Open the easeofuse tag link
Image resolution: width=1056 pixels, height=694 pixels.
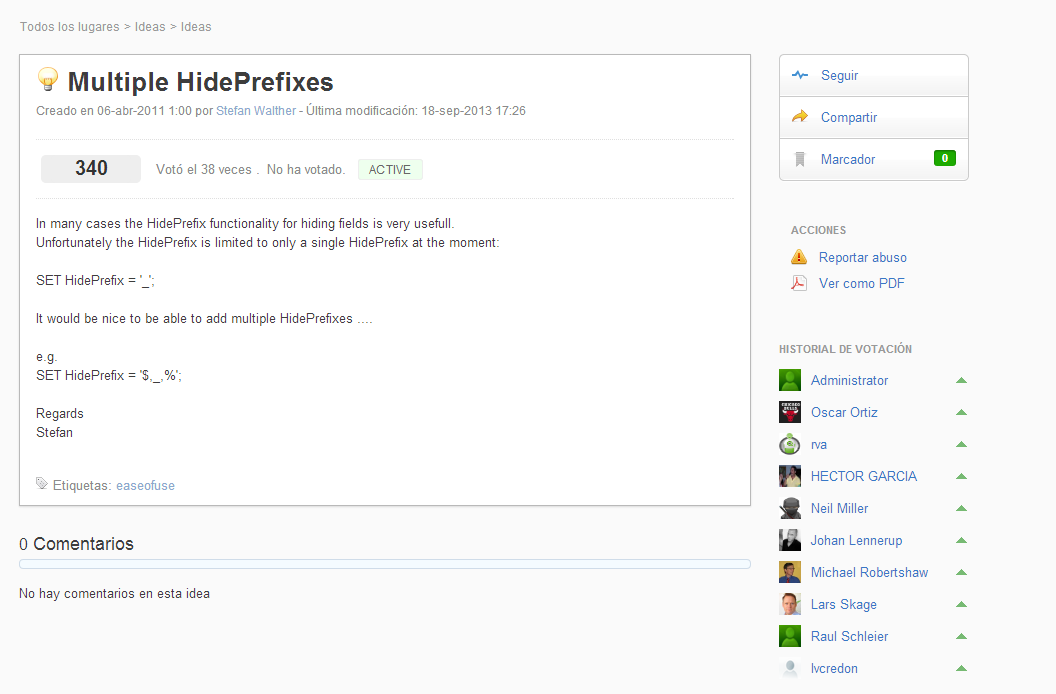tap(145, 485)
